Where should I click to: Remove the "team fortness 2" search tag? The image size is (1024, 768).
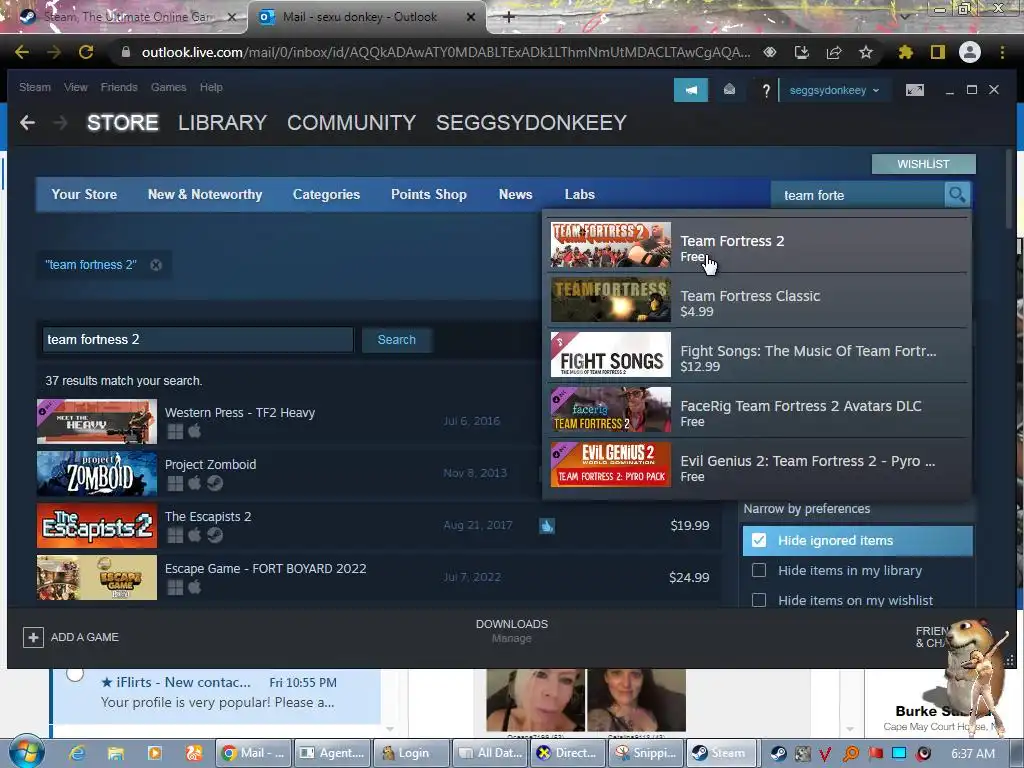(156, 264)
